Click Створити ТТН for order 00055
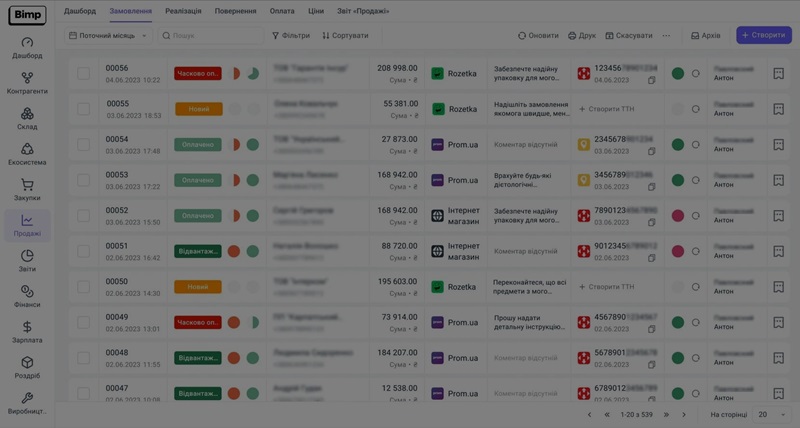The width and height of the screenshot is (800, 428). click(611, 109)
